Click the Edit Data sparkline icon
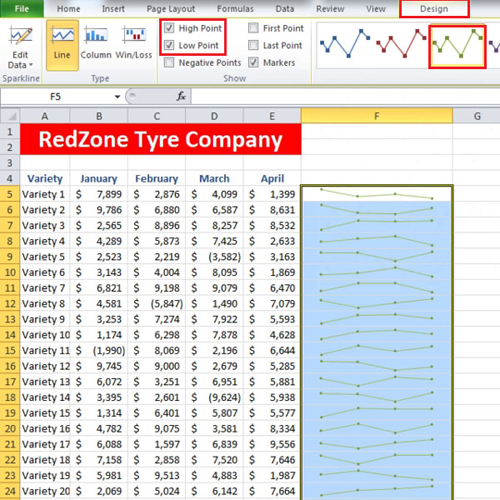Screen dimensions: 500x500 [20, 36]
